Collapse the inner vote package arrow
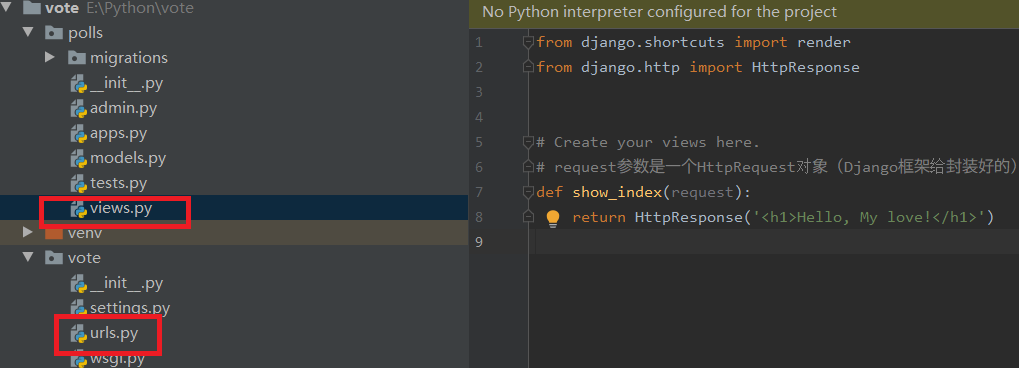 pos(27,257)
